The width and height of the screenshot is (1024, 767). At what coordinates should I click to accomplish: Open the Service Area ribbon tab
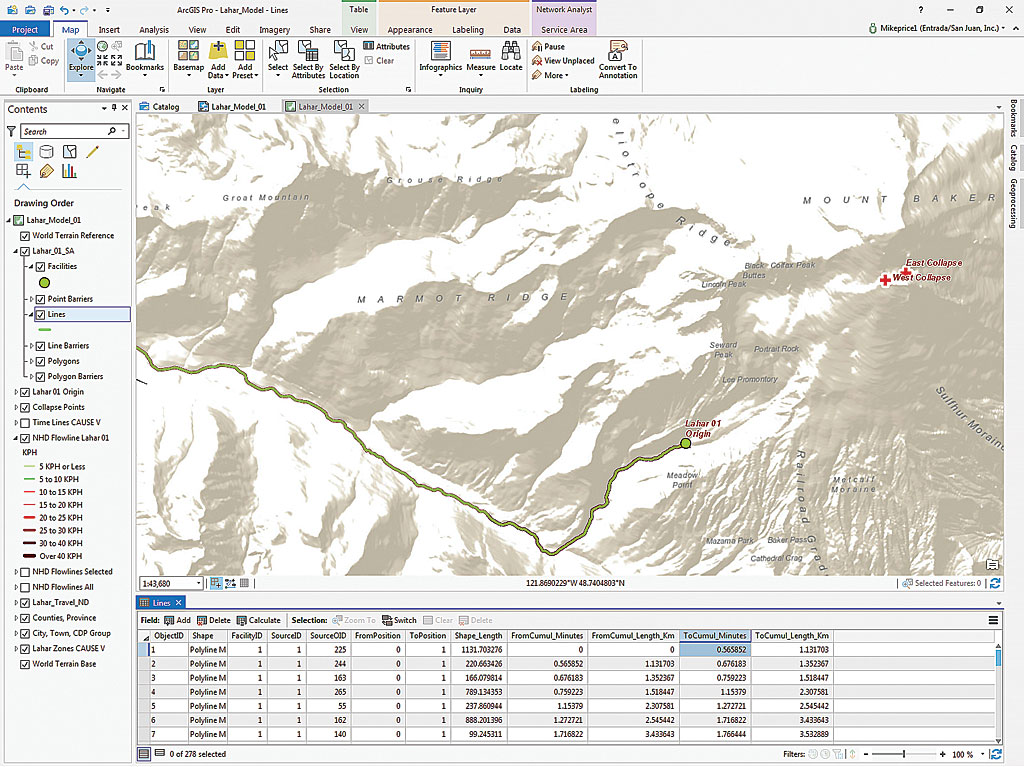click(x=564, y=29)
